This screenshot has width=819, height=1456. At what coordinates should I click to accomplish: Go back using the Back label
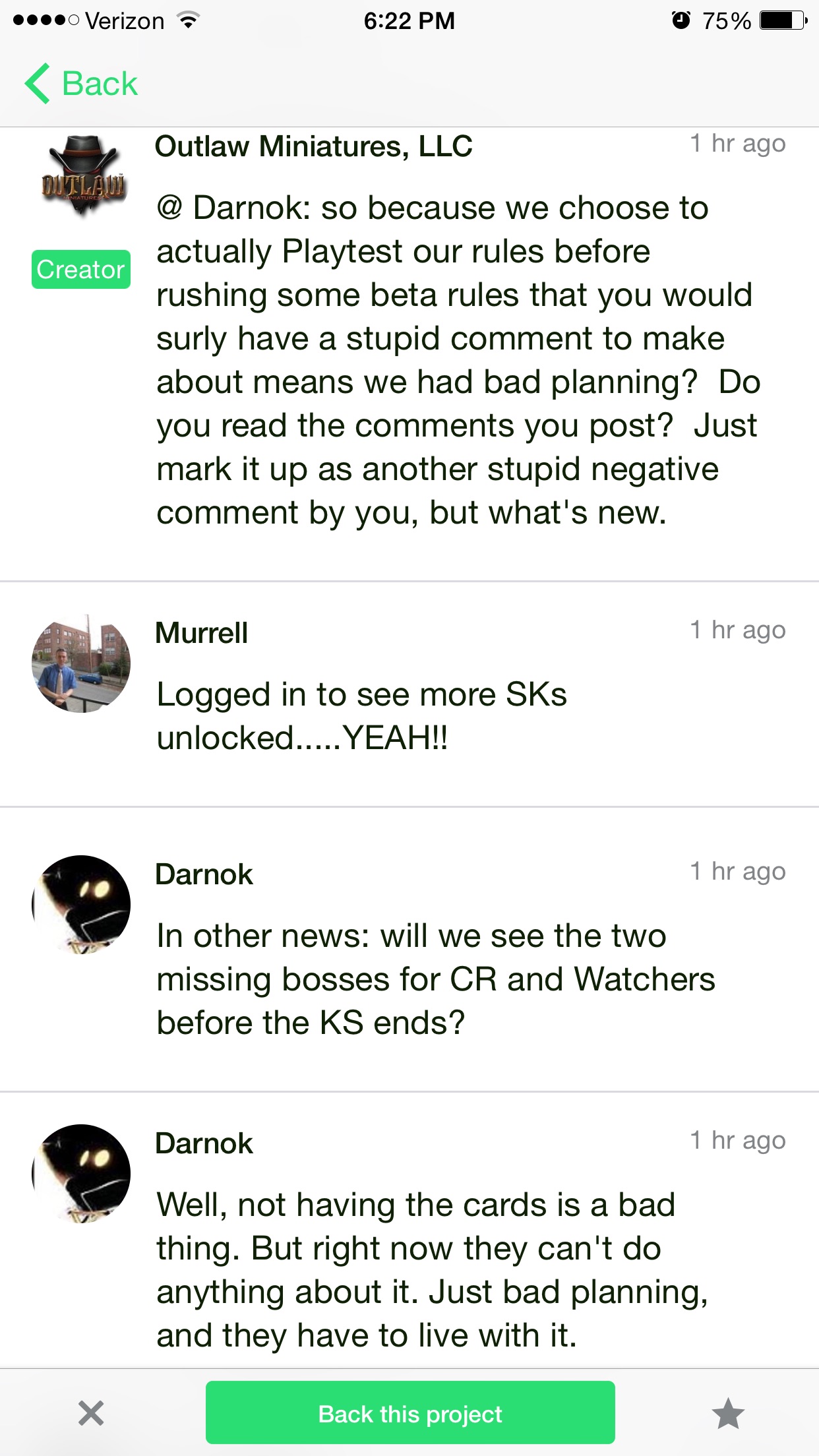click(x=100, y=84)
